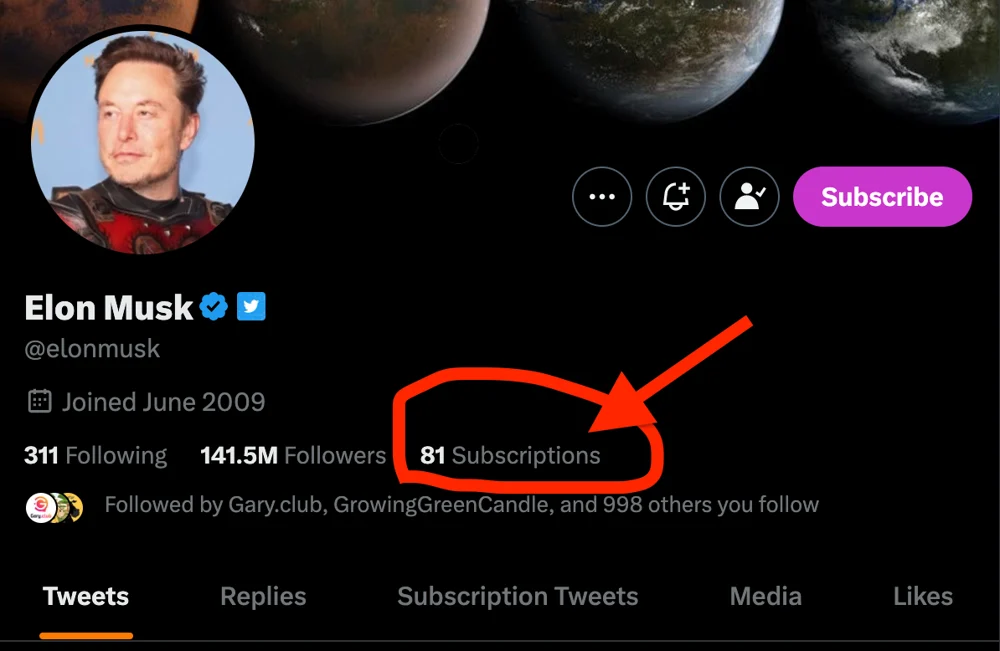
Task: Click the blue verified badge next to Elon Musk
Action: 213,307
